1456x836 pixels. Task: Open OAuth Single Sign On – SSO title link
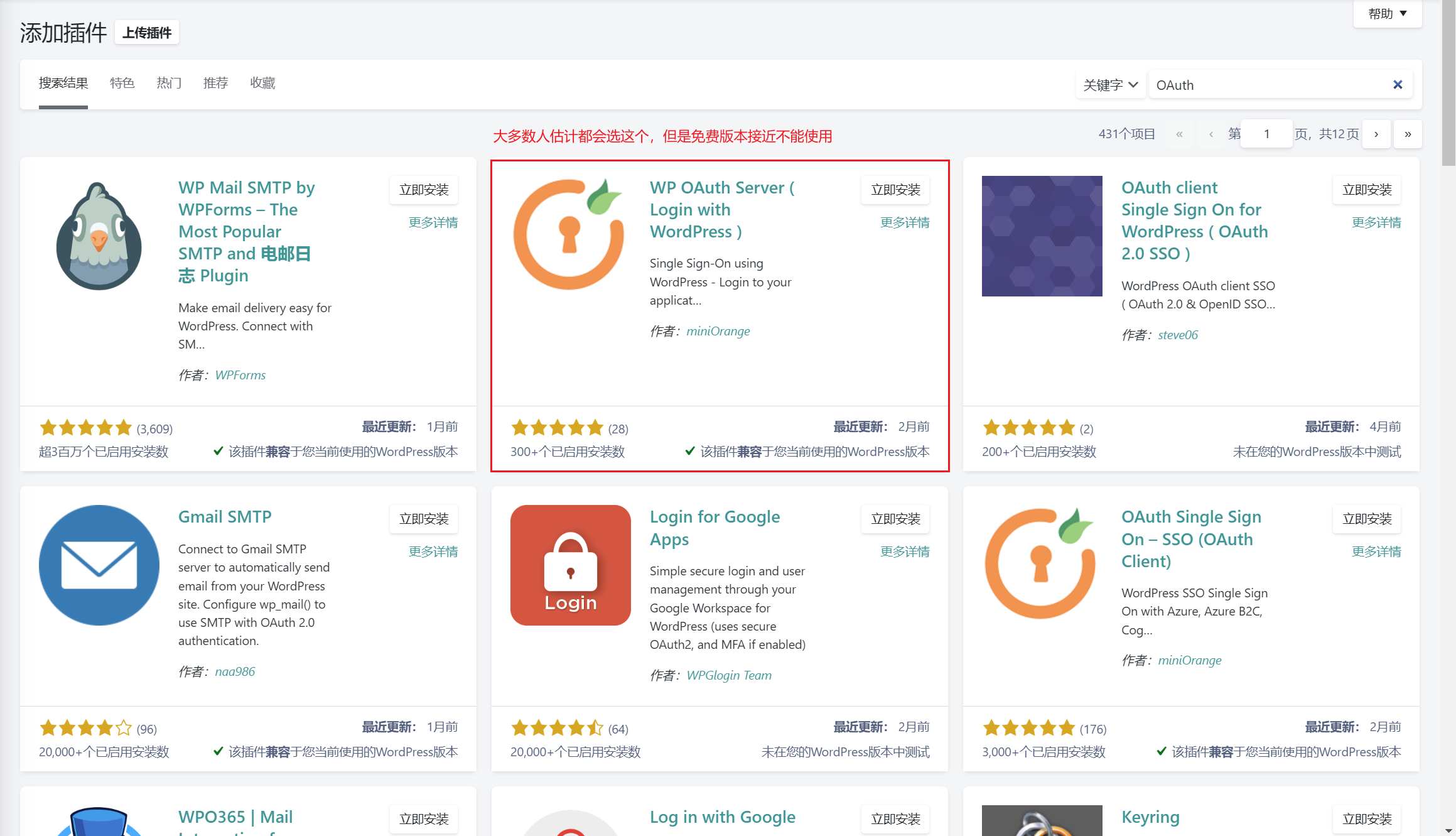[1191, 539]
